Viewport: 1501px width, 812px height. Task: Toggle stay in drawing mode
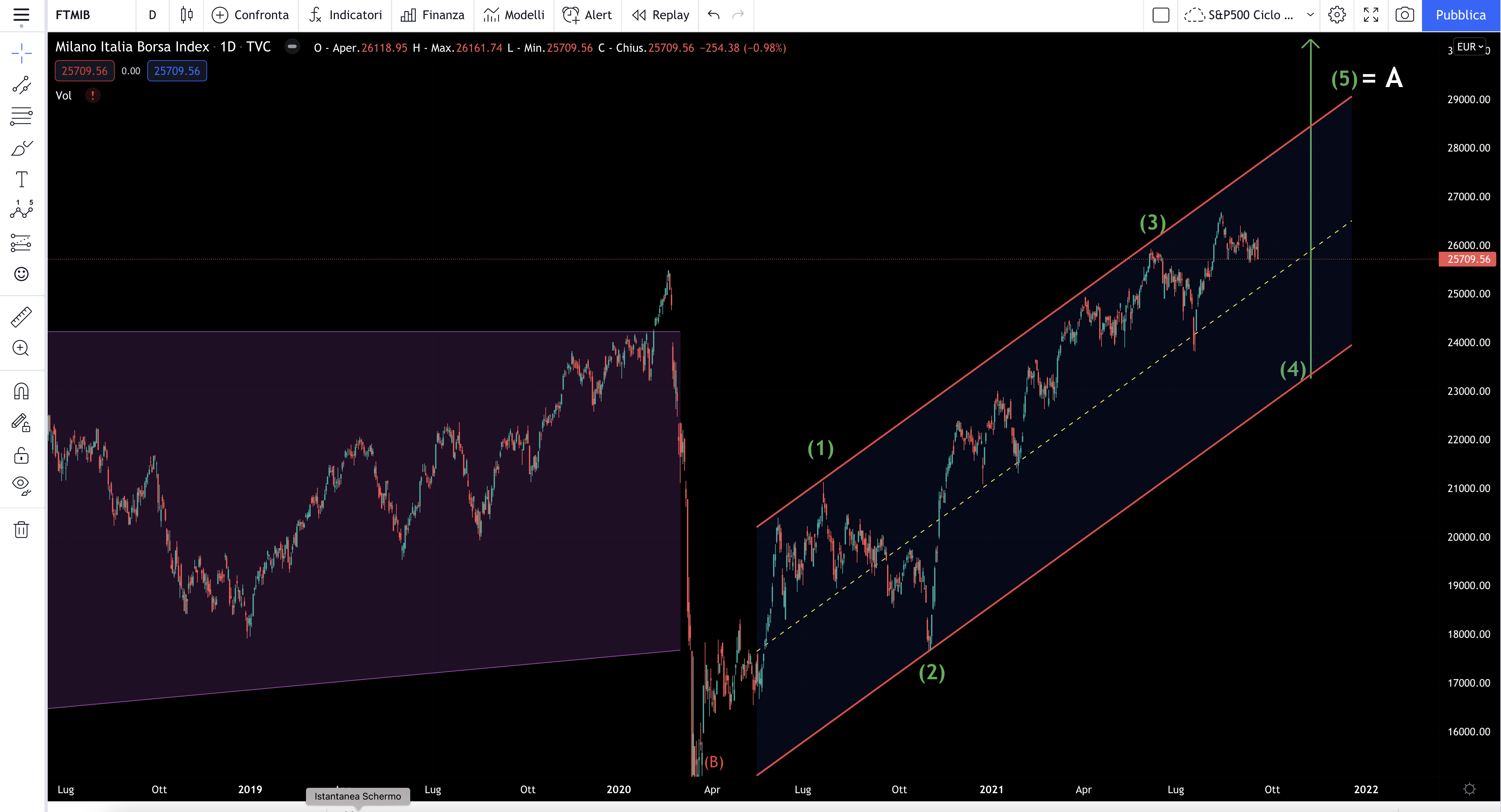point(22,423)
